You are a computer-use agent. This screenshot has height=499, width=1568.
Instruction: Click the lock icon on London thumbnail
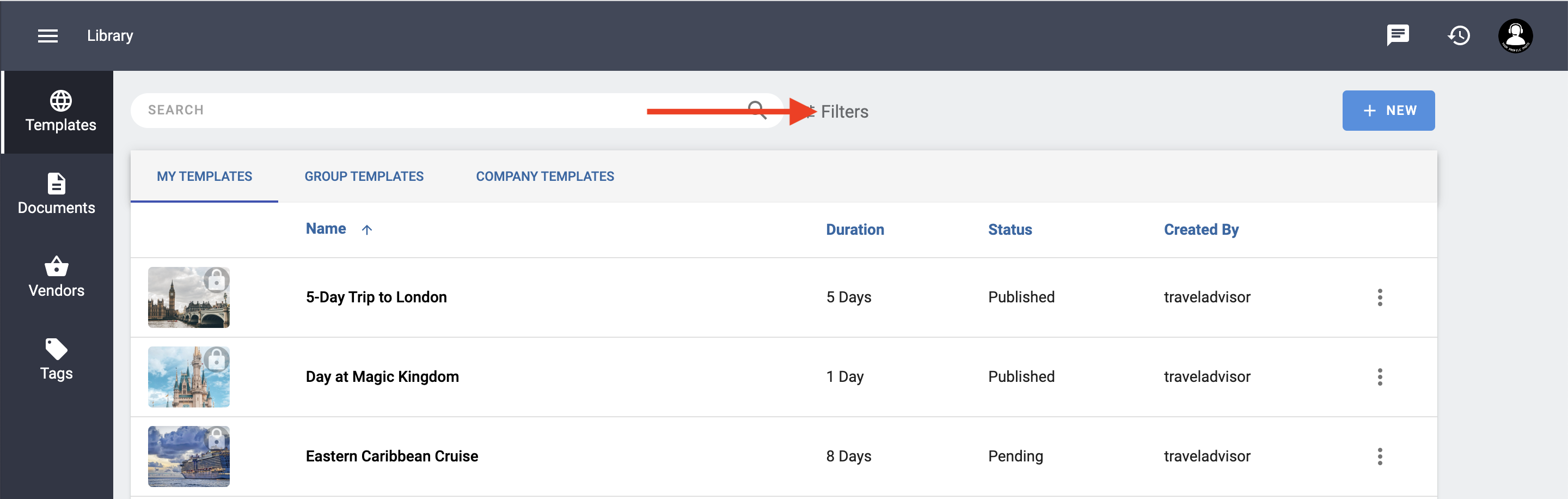pos(216,280)
